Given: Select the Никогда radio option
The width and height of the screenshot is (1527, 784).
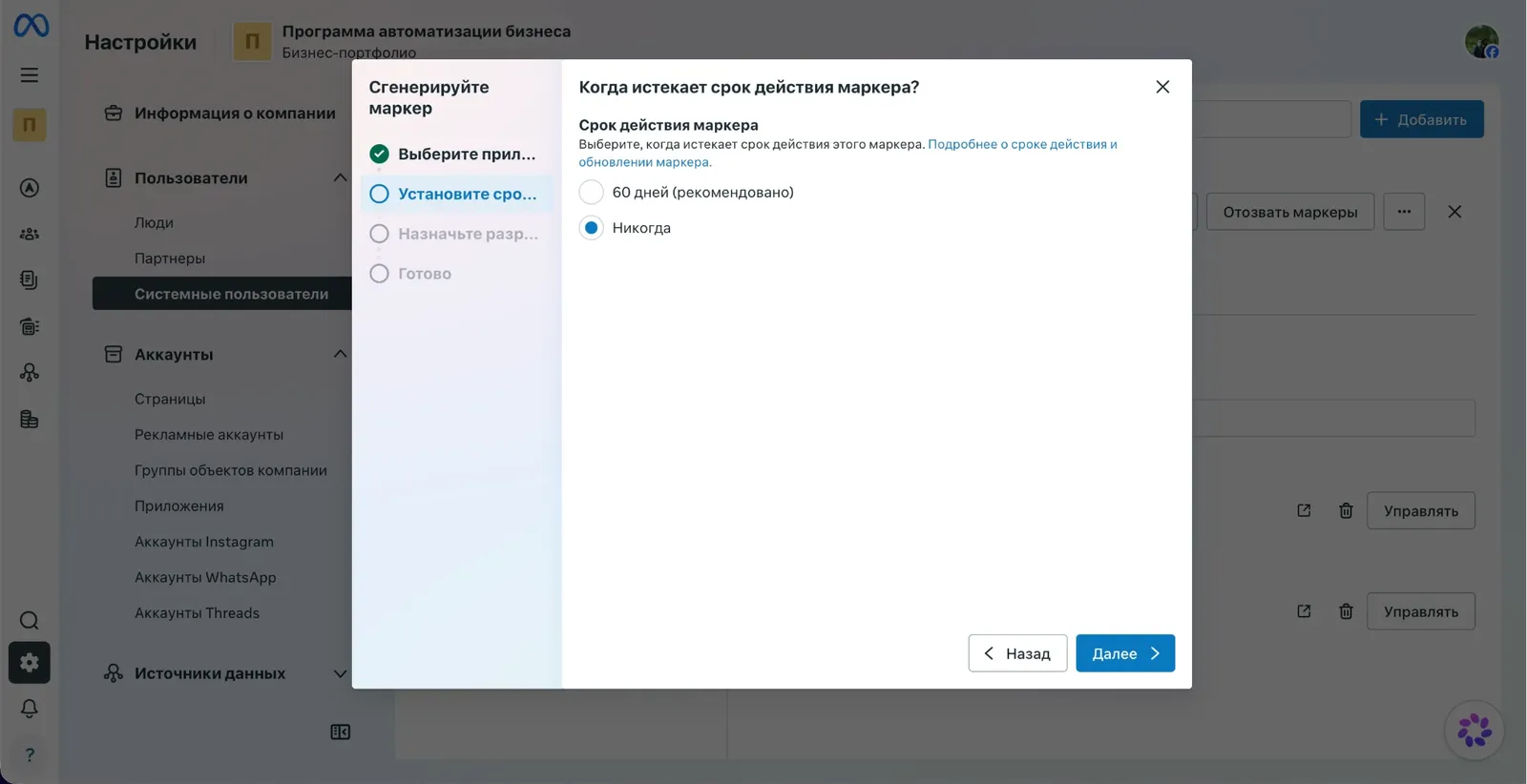Looking at the screenshot, I should (592, 228).
